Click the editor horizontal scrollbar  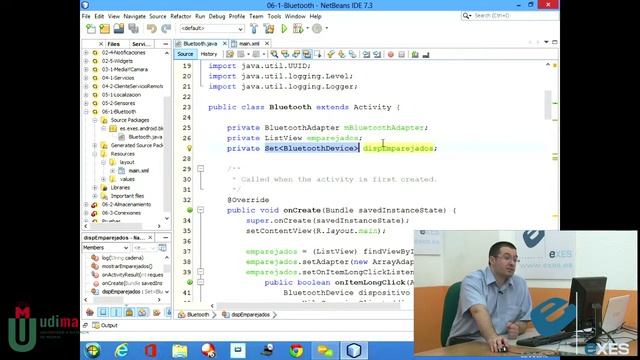click(x=310, y=306)
